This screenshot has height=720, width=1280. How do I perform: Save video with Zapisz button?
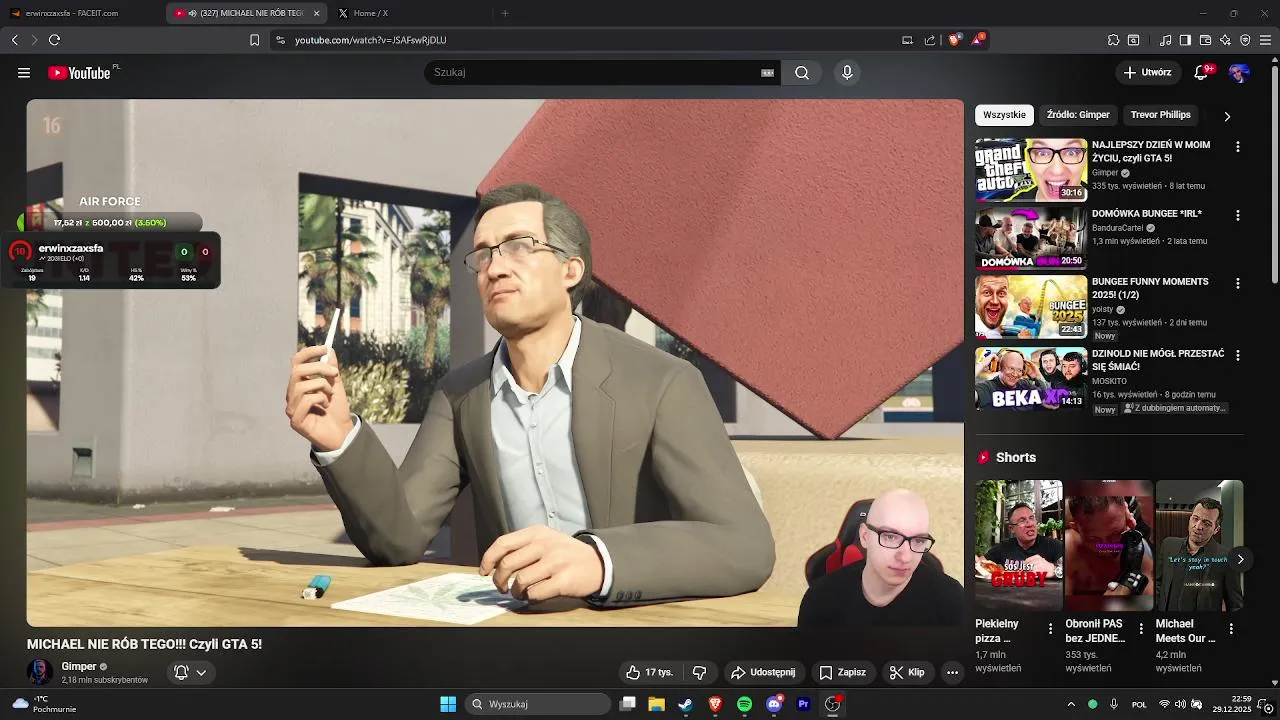point(842,672)
